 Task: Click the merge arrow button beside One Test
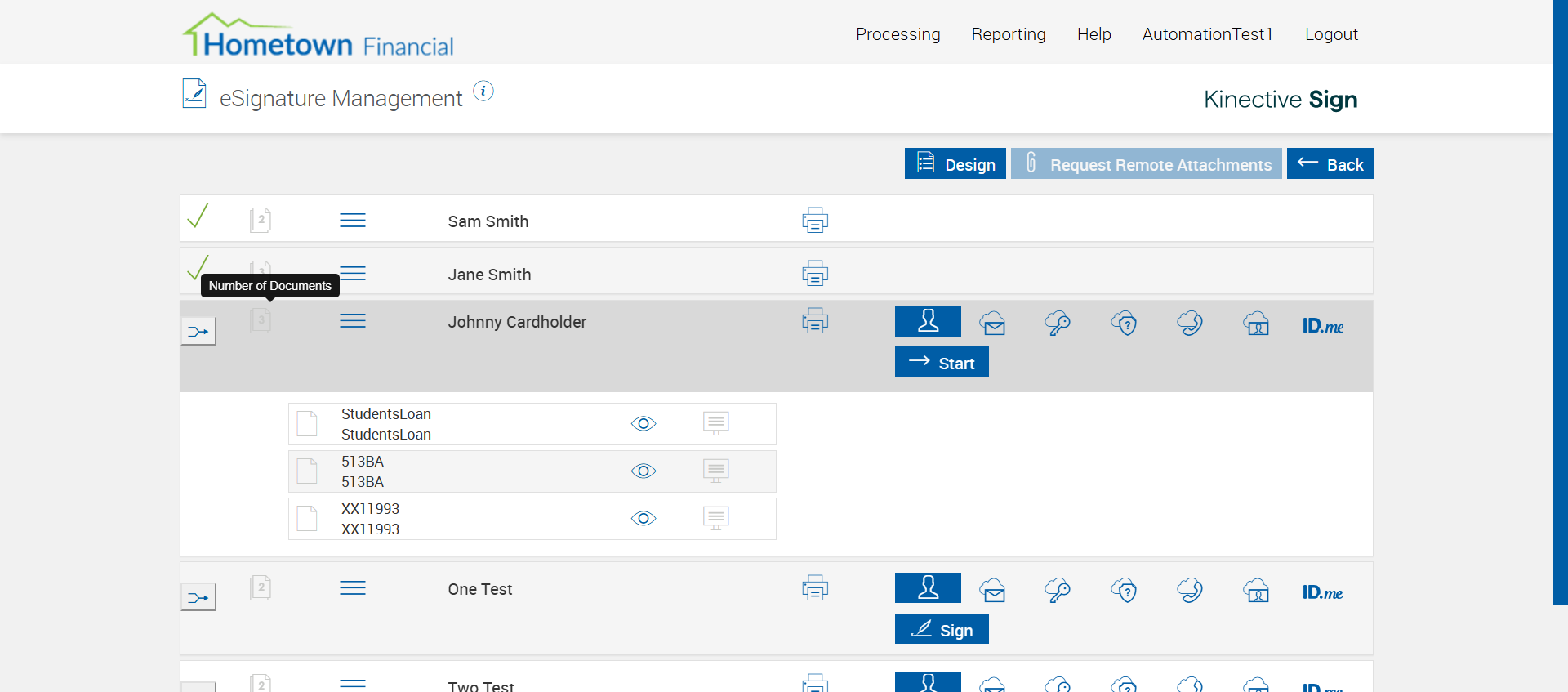(198, 597)
